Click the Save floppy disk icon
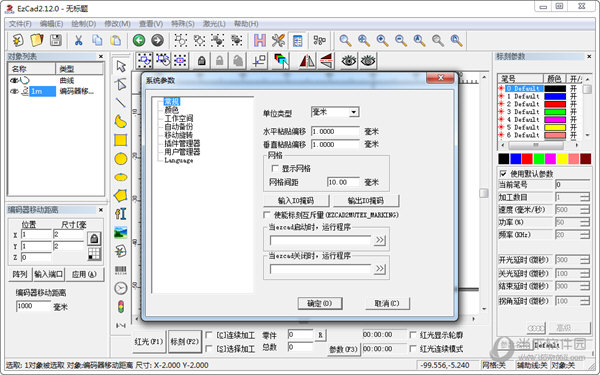The image size is (600, 375). pyautogui.click(x=56, y=40)
